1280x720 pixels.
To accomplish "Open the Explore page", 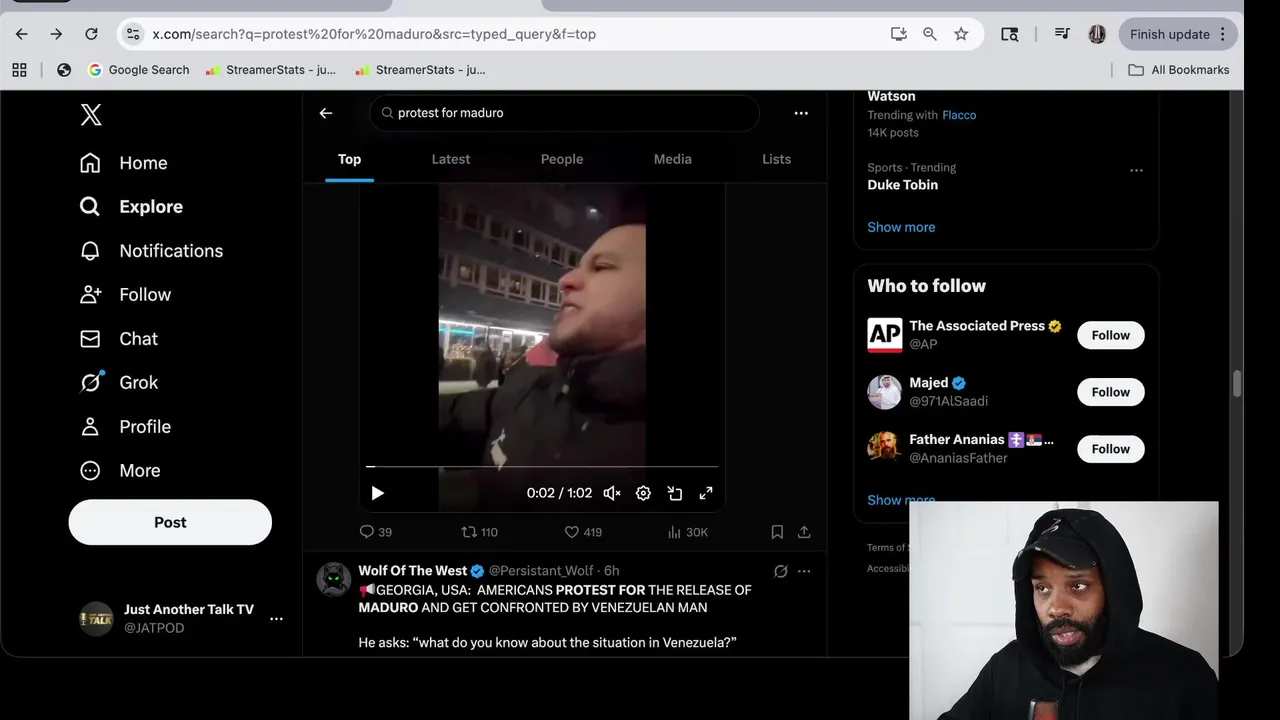I will click(x=131, y=207).
